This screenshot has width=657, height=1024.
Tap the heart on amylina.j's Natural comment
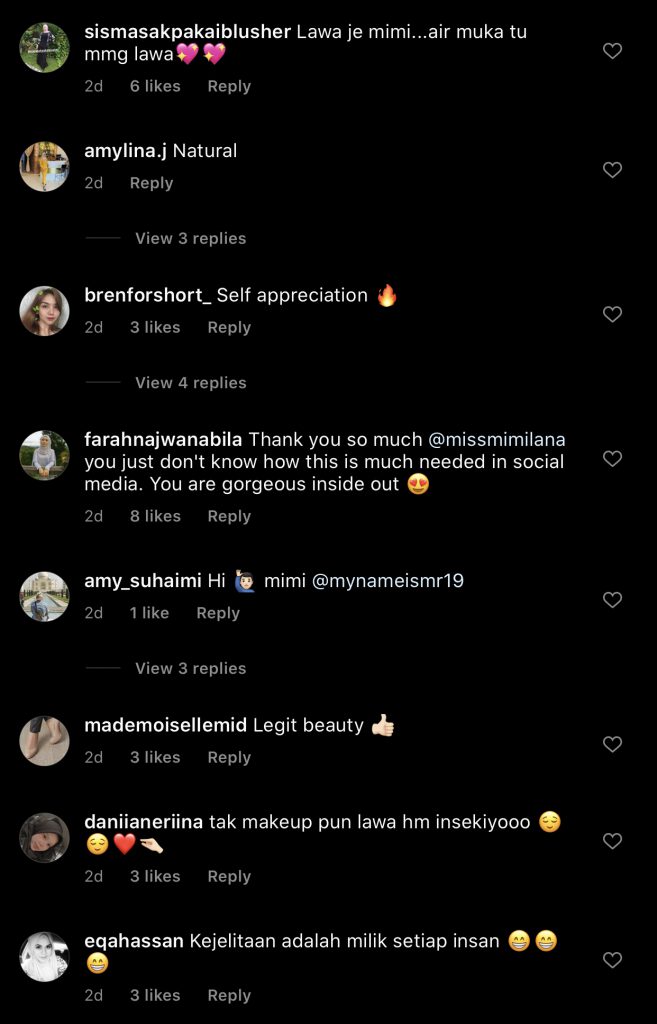click(x=613, y=170)
